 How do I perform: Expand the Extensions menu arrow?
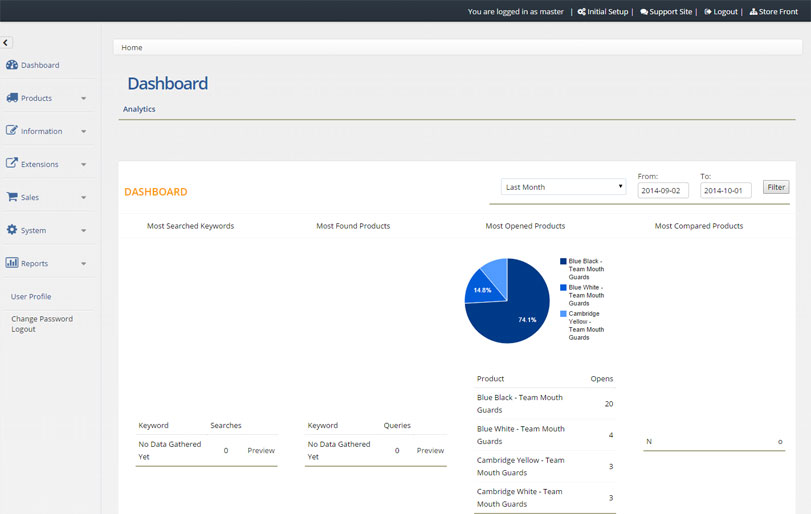[83, 164]
